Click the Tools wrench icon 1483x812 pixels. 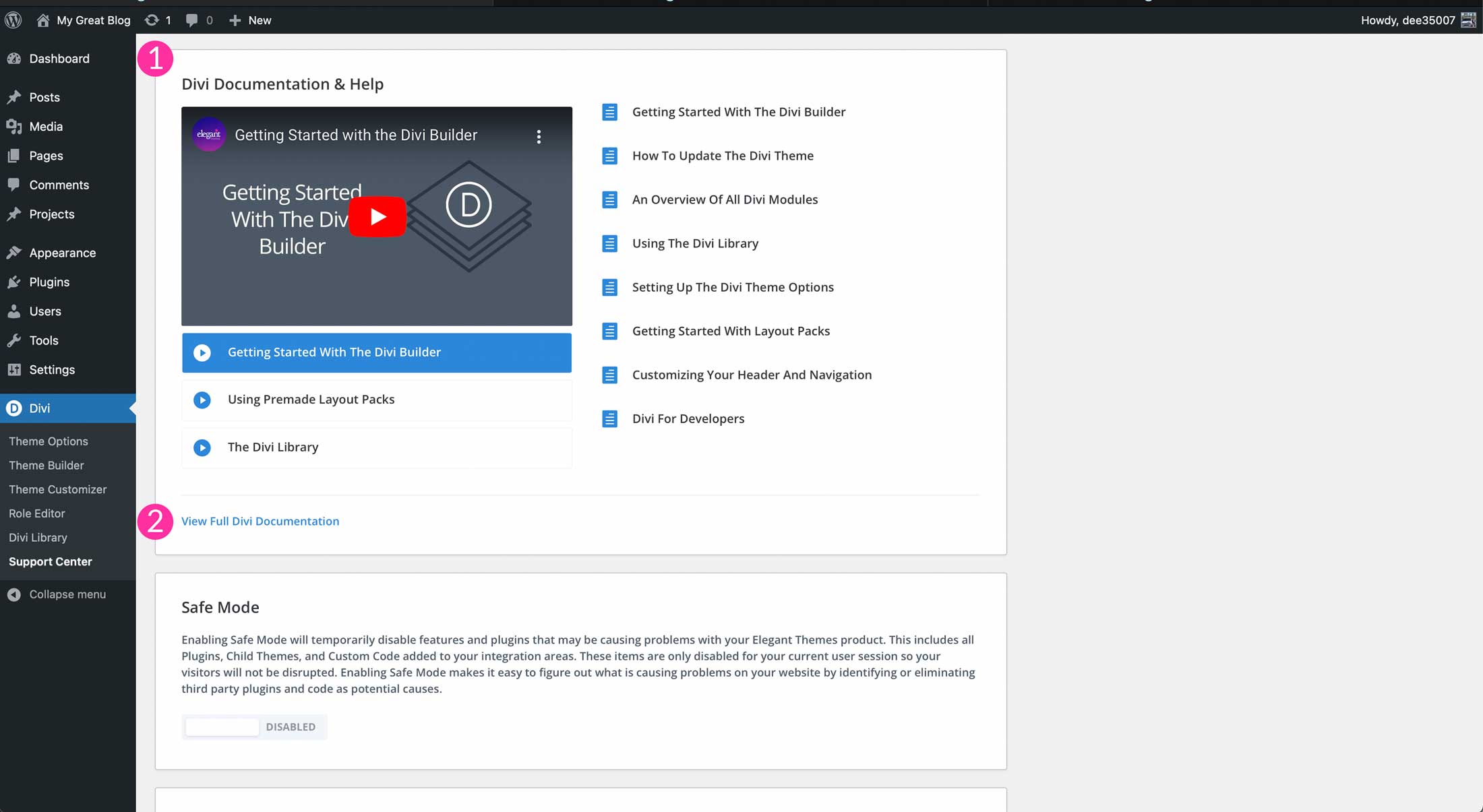click(15, 340)
